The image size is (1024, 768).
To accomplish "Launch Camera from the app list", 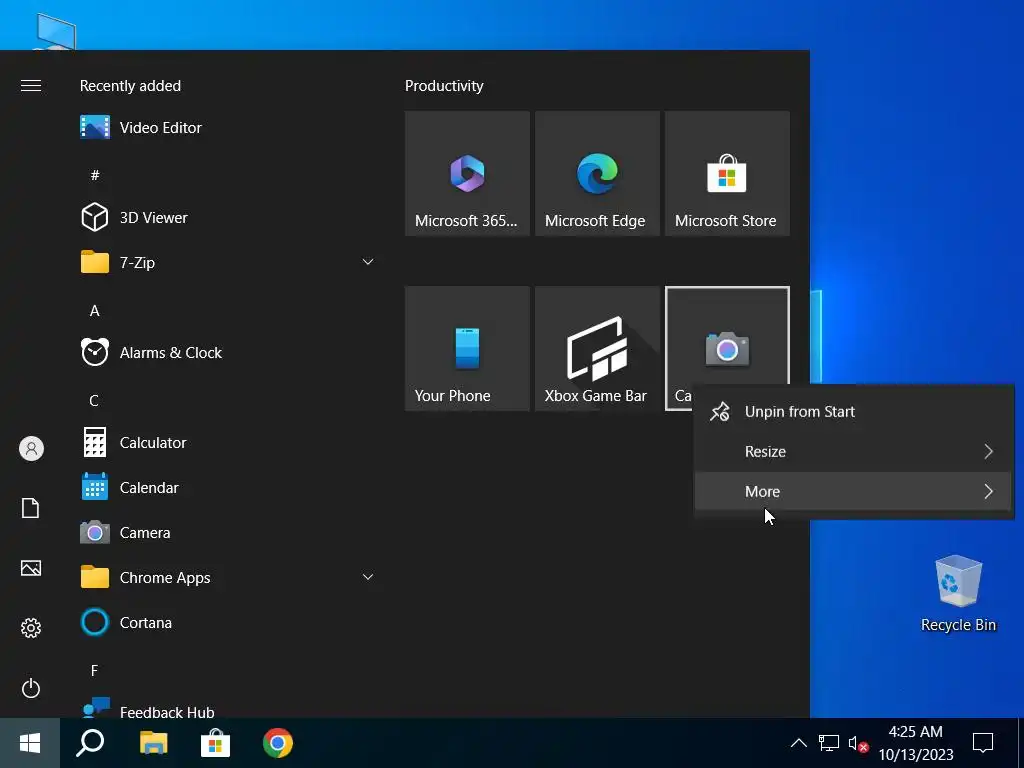I will click(227, 533).
